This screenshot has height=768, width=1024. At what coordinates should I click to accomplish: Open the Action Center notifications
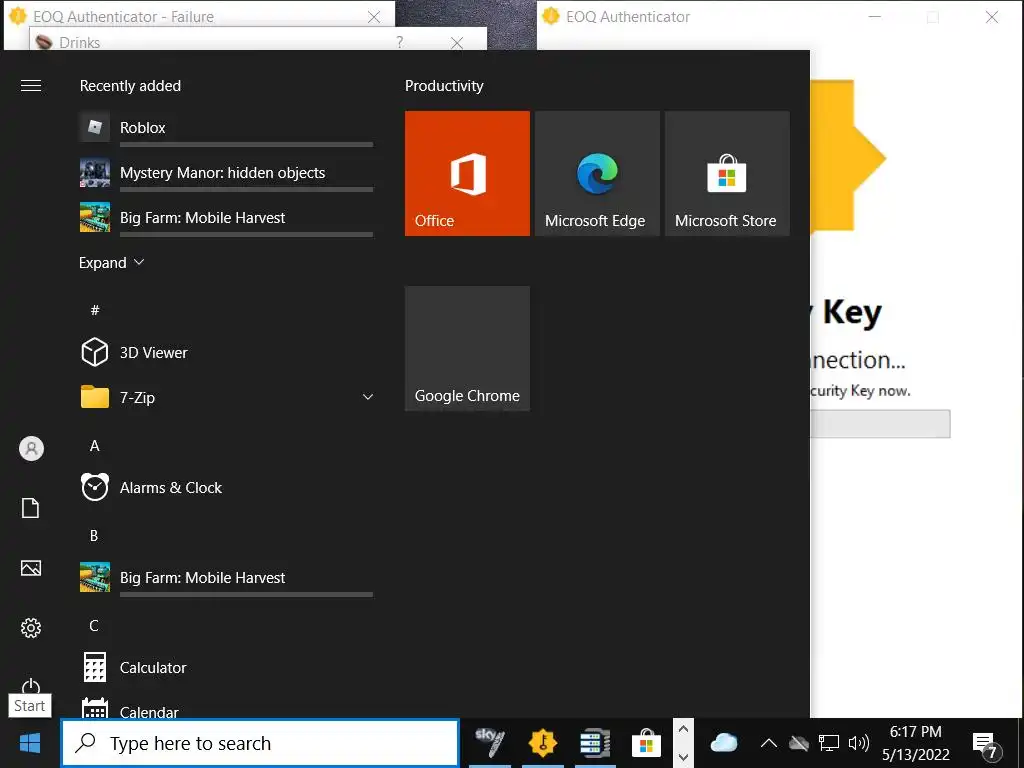click(x=987, y=744)
